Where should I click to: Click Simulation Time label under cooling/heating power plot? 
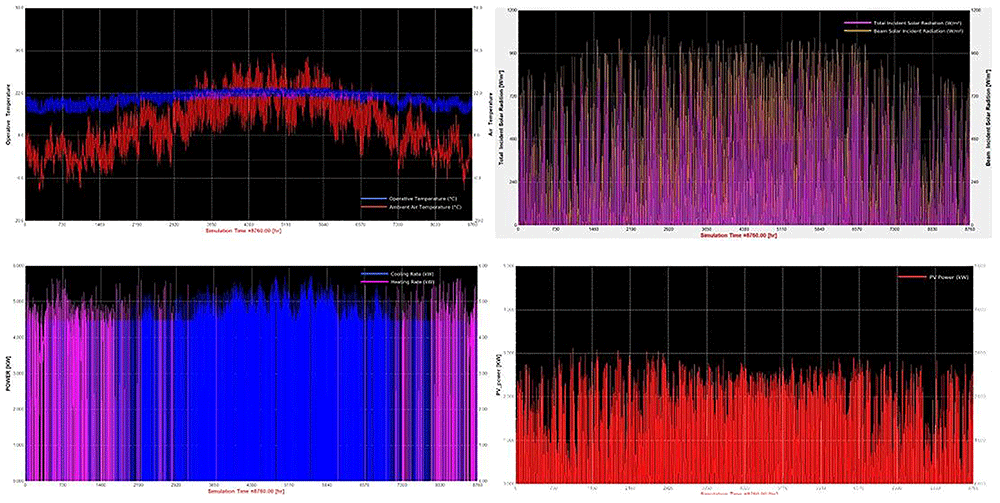pyautogui.click(x=246, y=491)
